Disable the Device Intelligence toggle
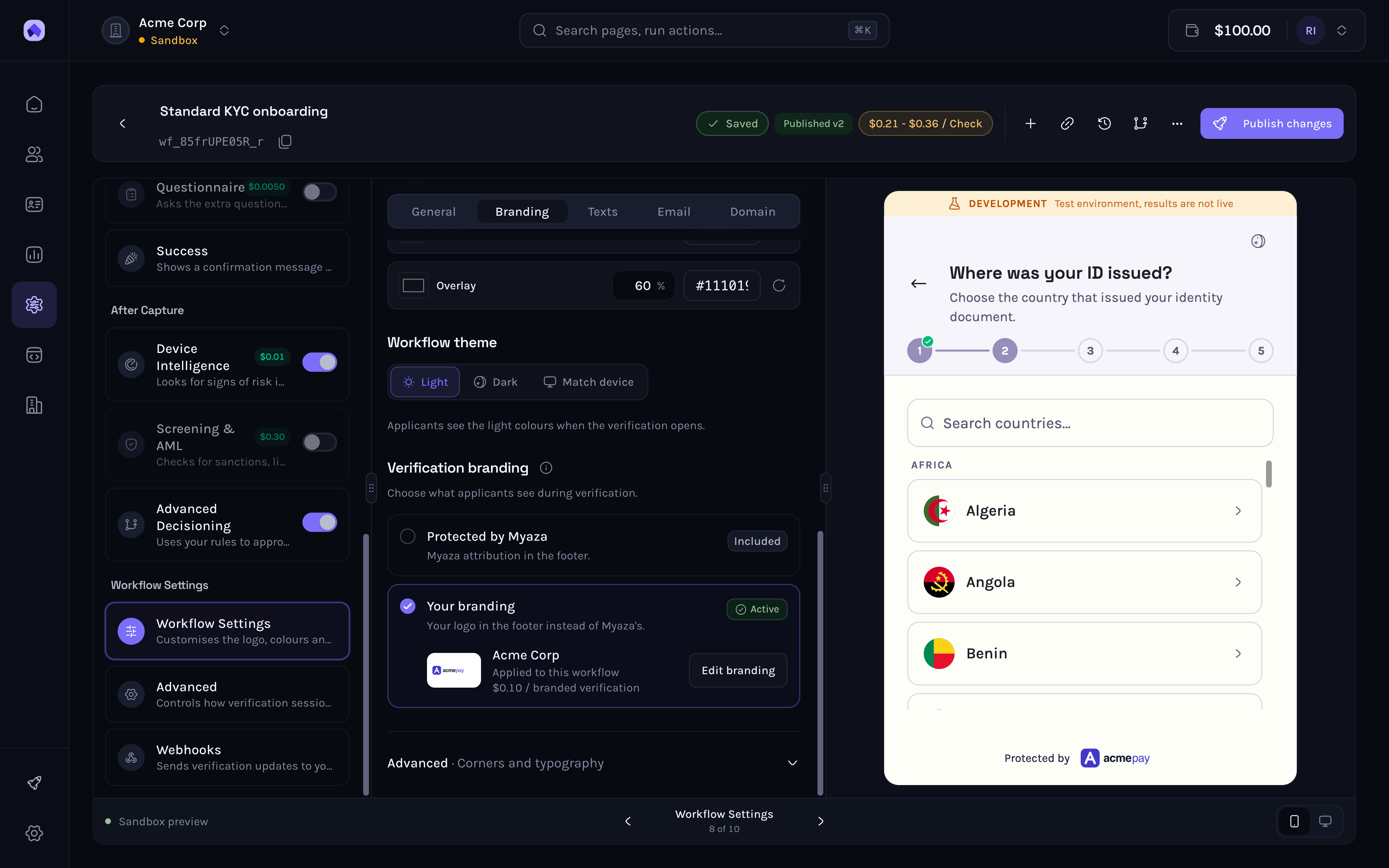This screenshot has width=1389, height=868. click(320, 362)
